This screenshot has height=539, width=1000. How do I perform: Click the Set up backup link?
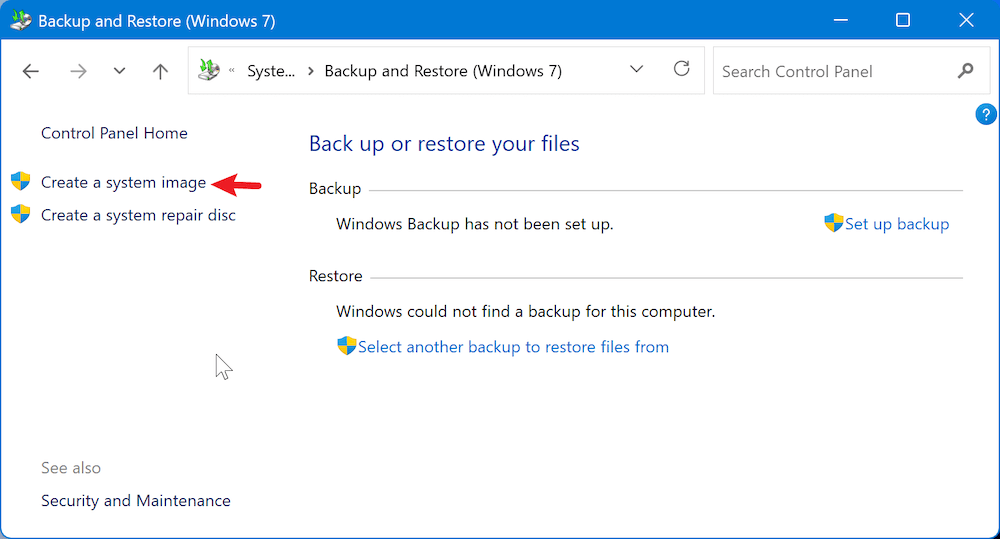pos(896,224)
